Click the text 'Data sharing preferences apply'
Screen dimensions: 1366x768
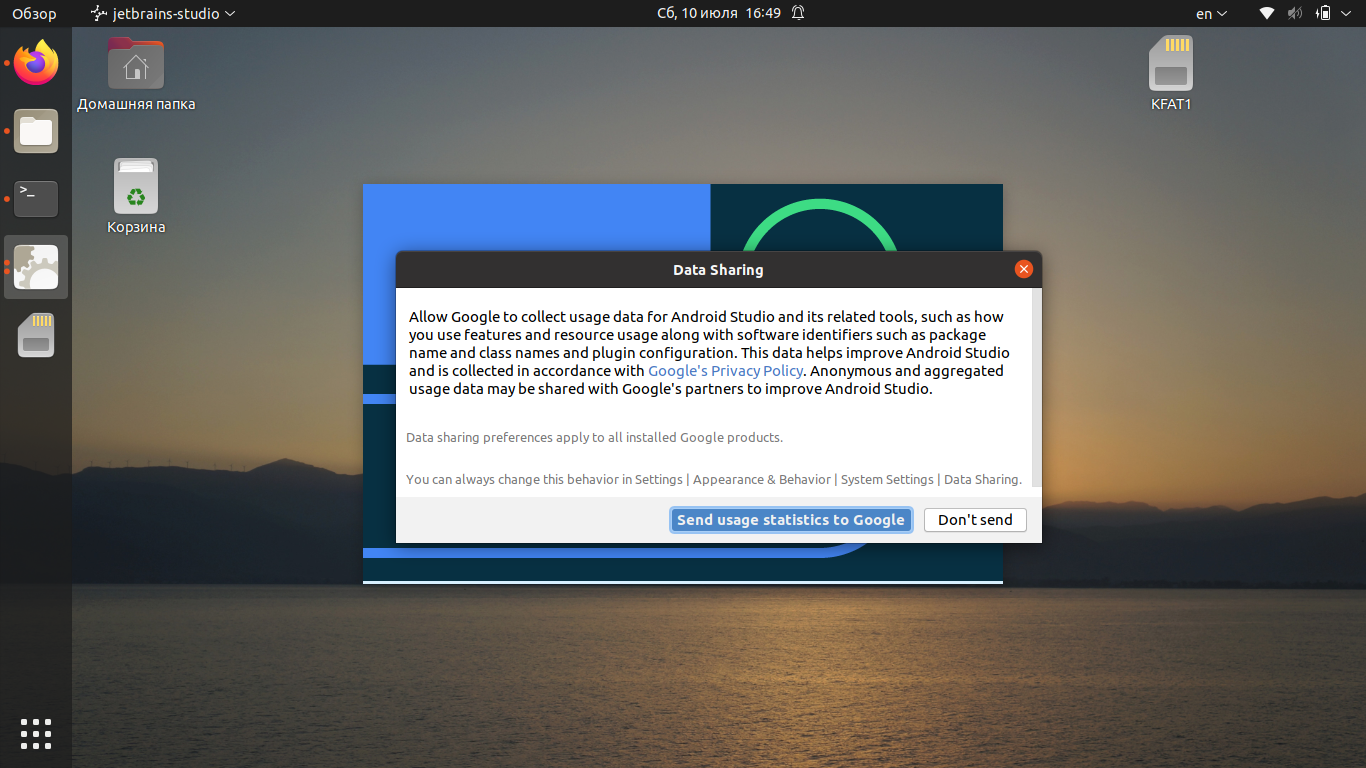[x=594, y=438]
